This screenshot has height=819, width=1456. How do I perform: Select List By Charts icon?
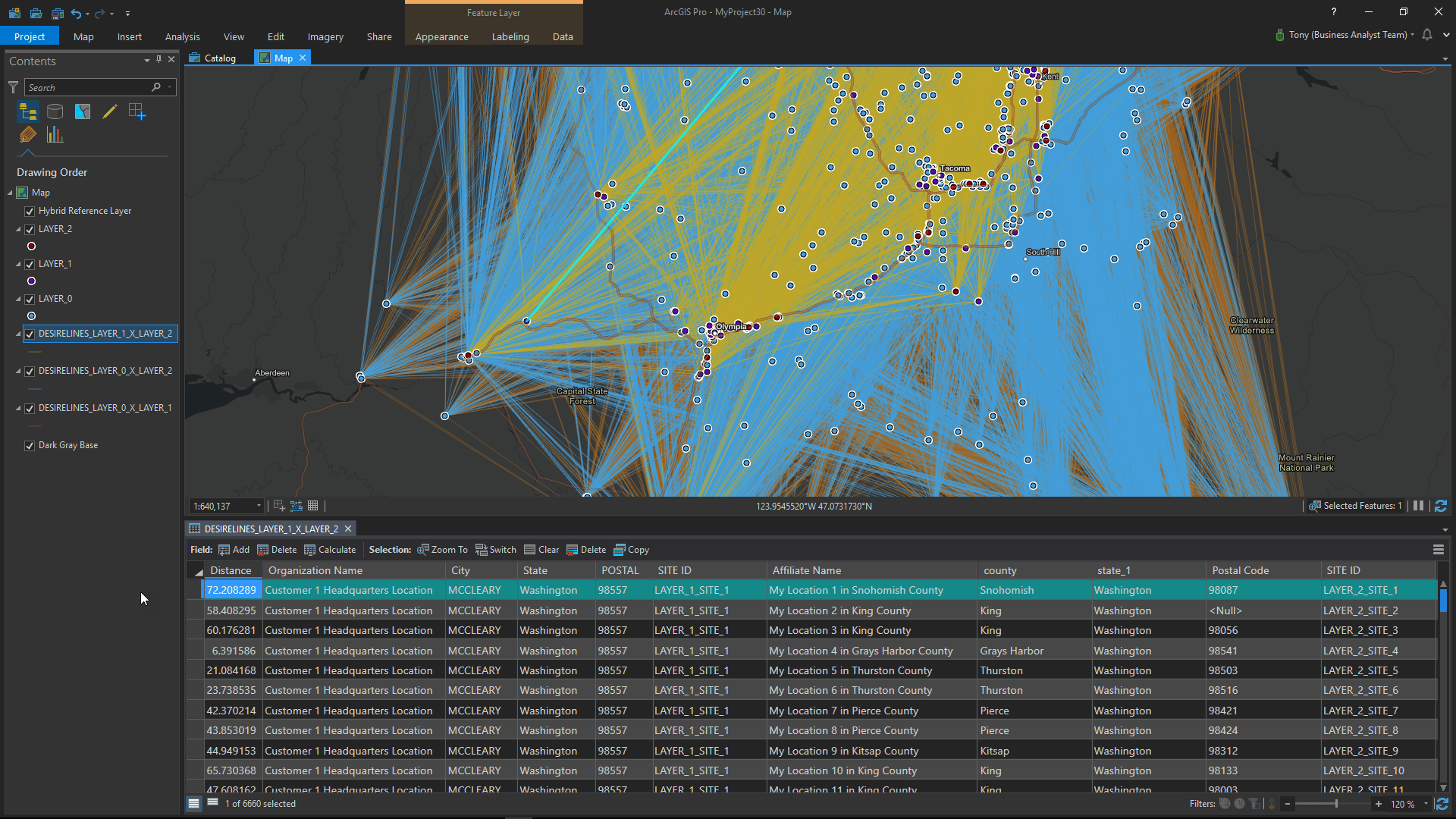(x=55, y=135)
